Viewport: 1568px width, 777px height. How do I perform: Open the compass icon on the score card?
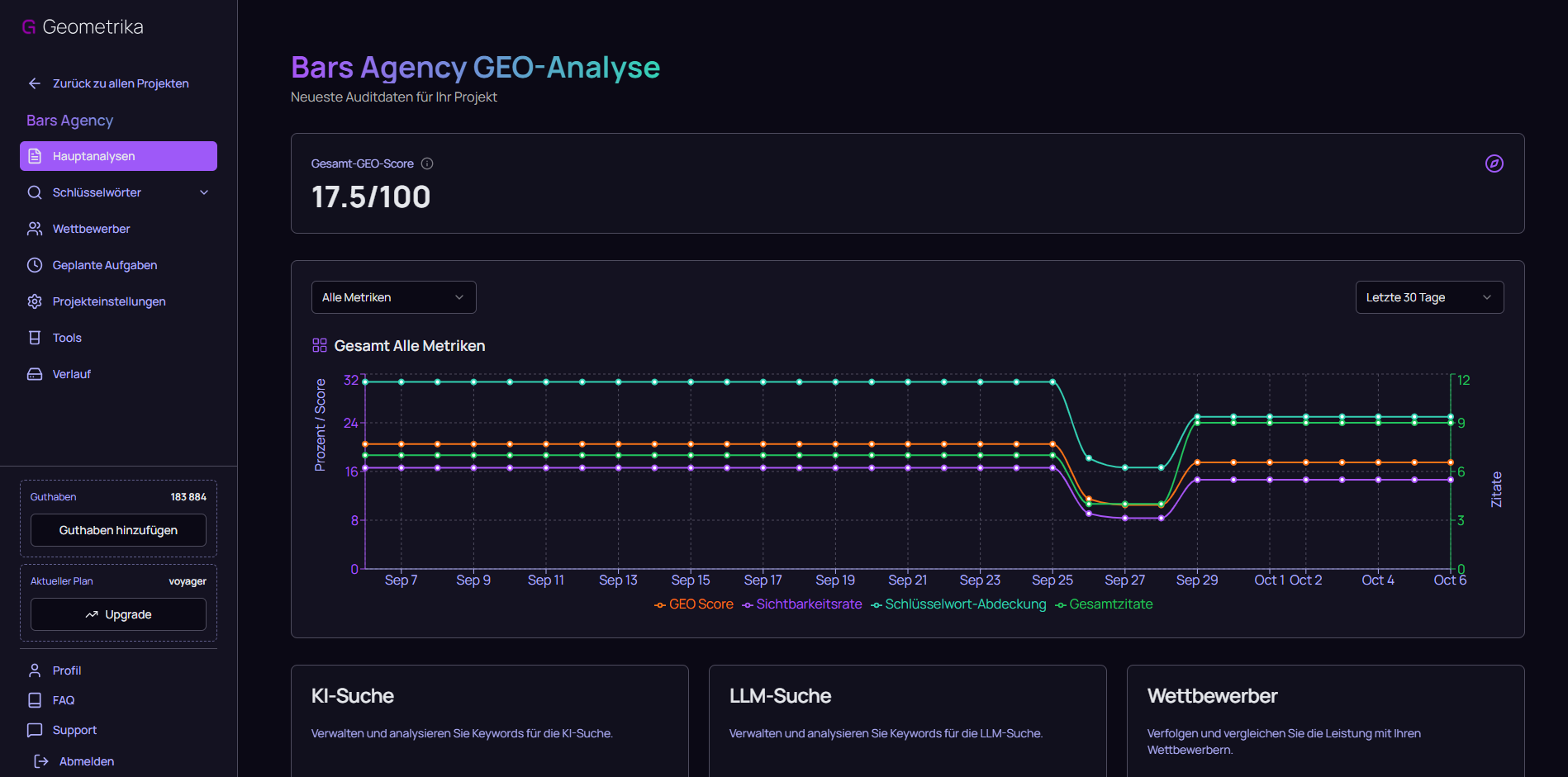(x=1494, y=163)
